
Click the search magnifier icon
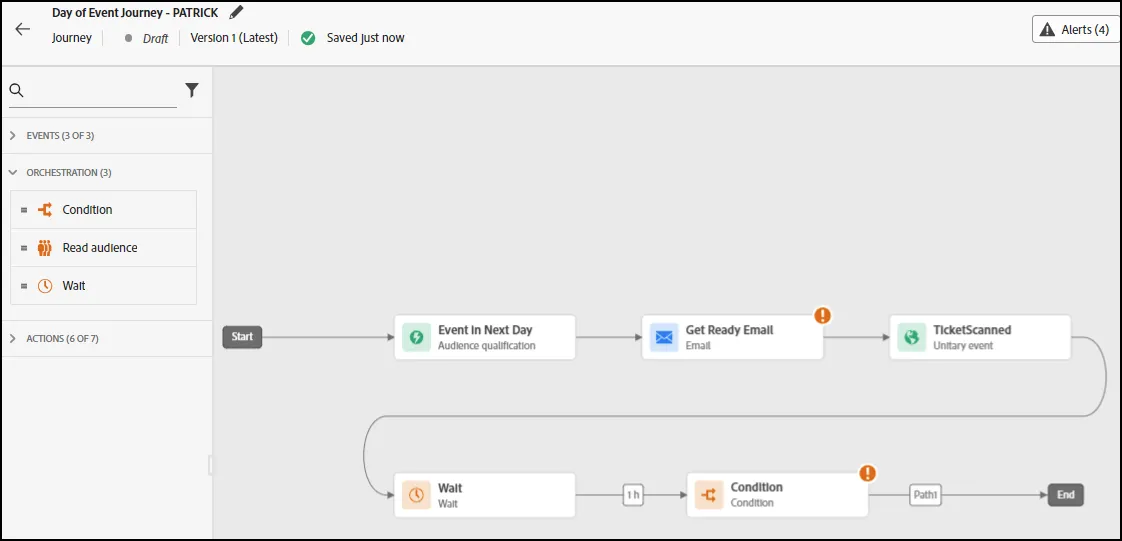[x=16, y=90]
